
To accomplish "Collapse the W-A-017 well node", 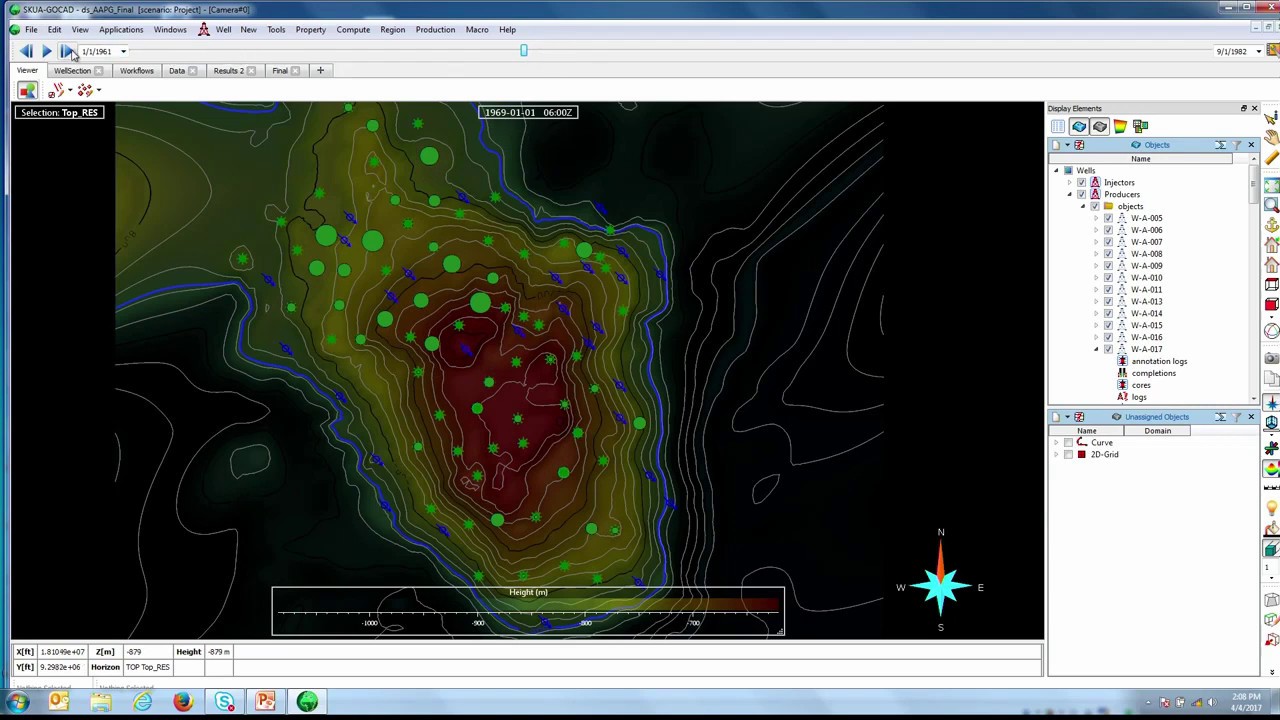I will coord(1095,350).
